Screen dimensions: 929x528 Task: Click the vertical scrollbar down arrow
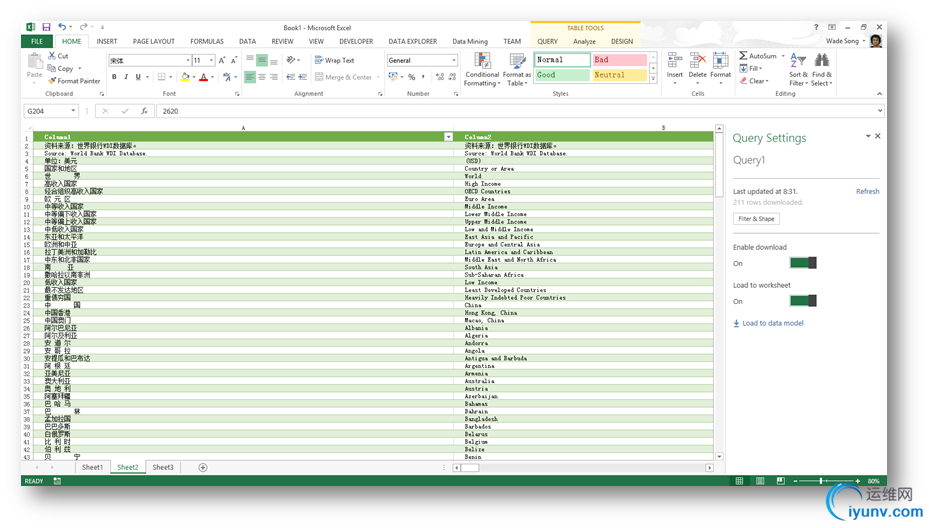pos(719,456)
